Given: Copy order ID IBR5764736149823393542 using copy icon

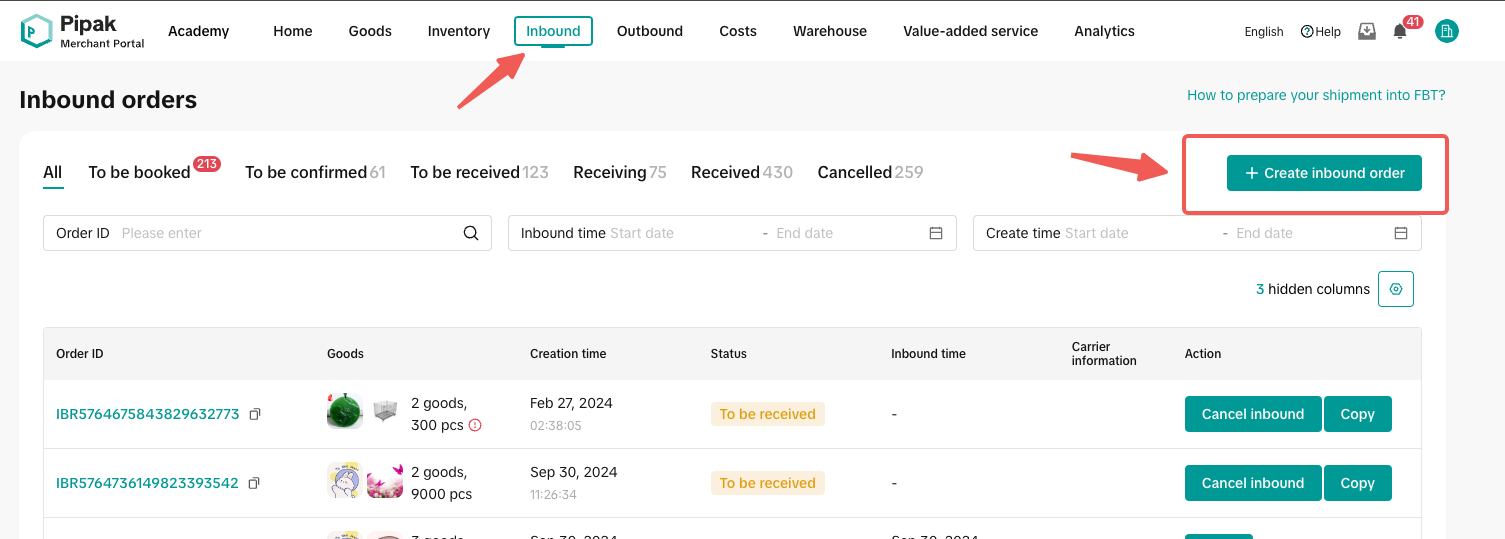Looking at the screenshot, I should [x=254, y=483].
